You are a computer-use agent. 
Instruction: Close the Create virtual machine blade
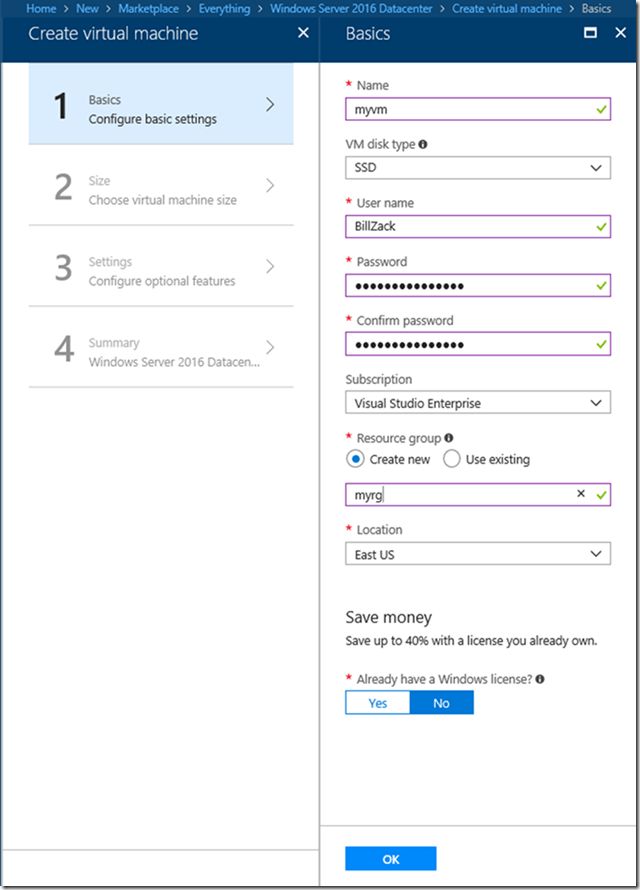[x=304, y=33]
